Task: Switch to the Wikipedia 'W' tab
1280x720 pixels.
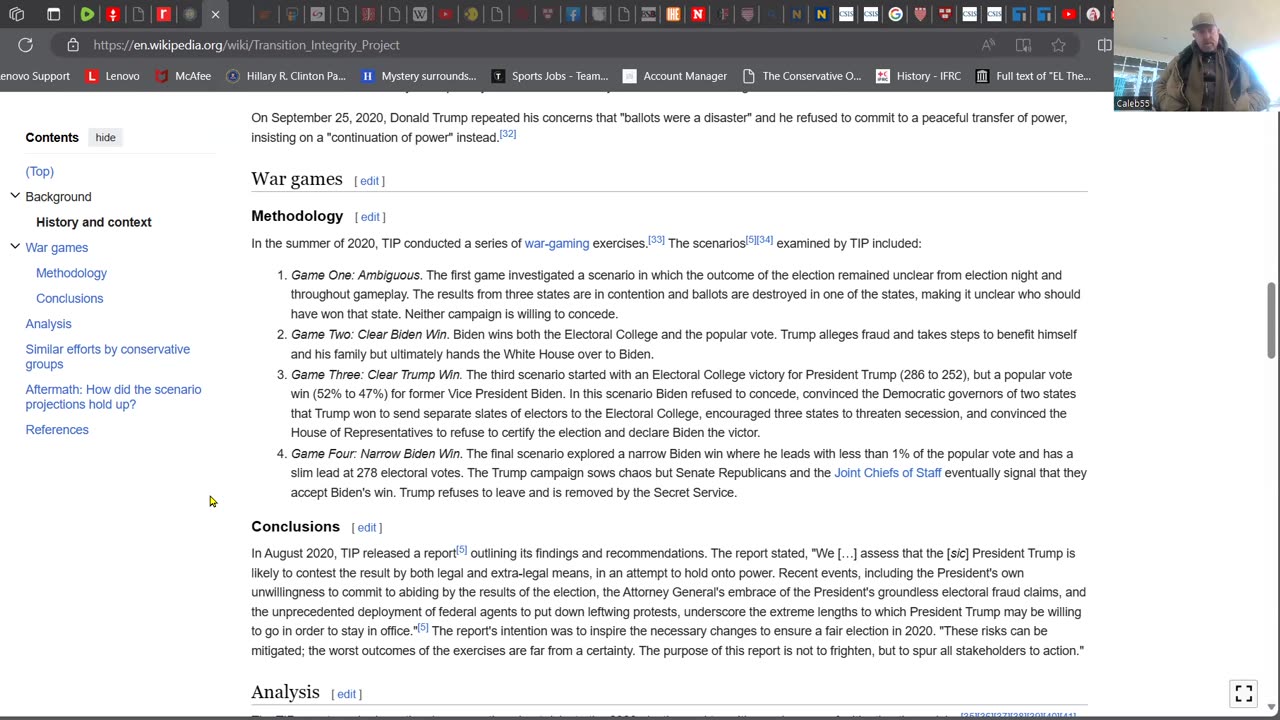Action: click(x=420, y=14)
